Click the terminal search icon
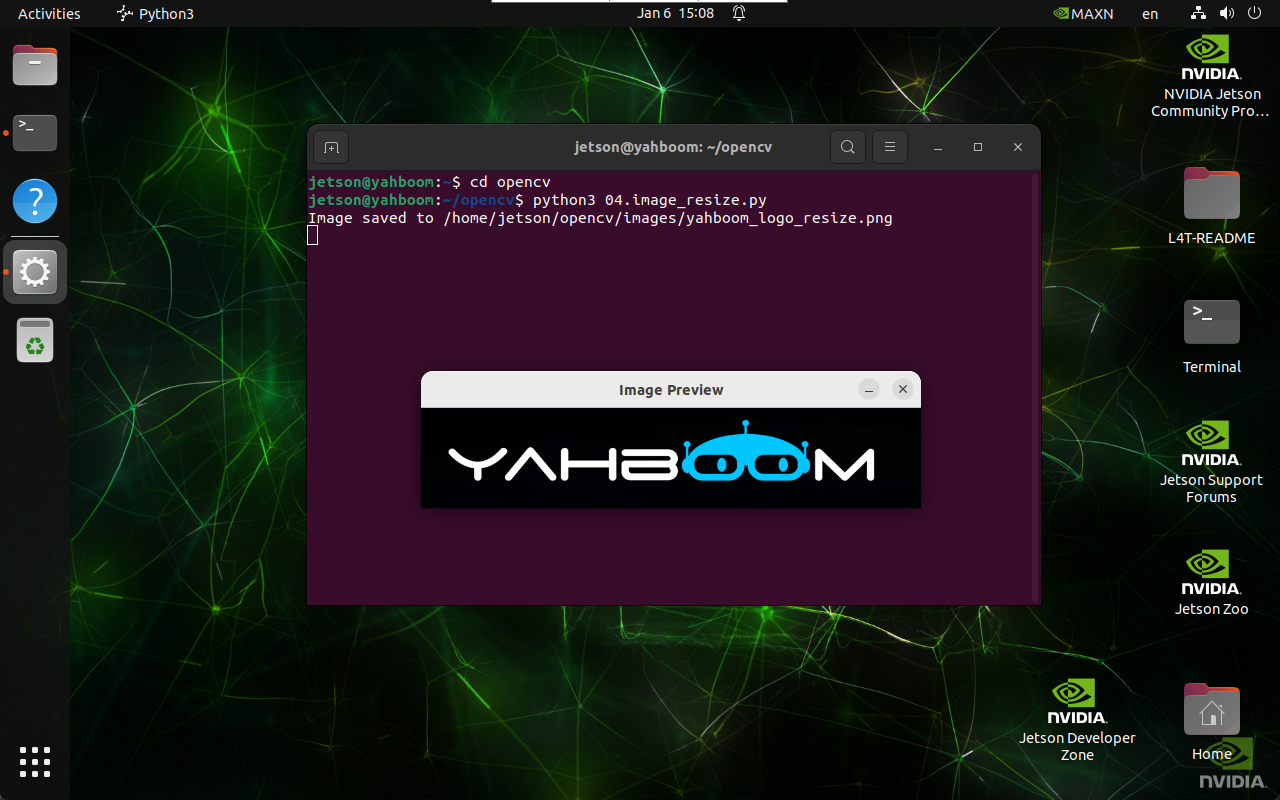The height and width of the screenshot is (800, 1280). pyautogui.click(x=847, y=147)
